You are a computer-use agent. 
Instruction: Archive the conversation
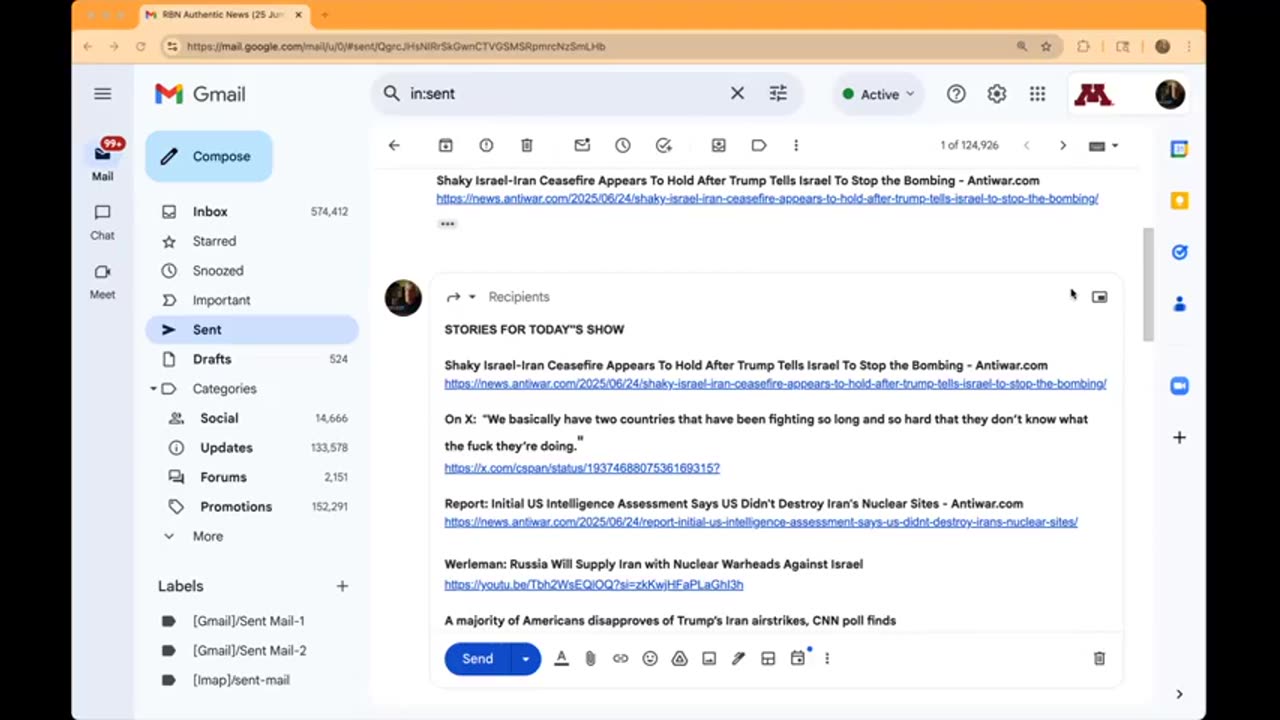point(446,145)
